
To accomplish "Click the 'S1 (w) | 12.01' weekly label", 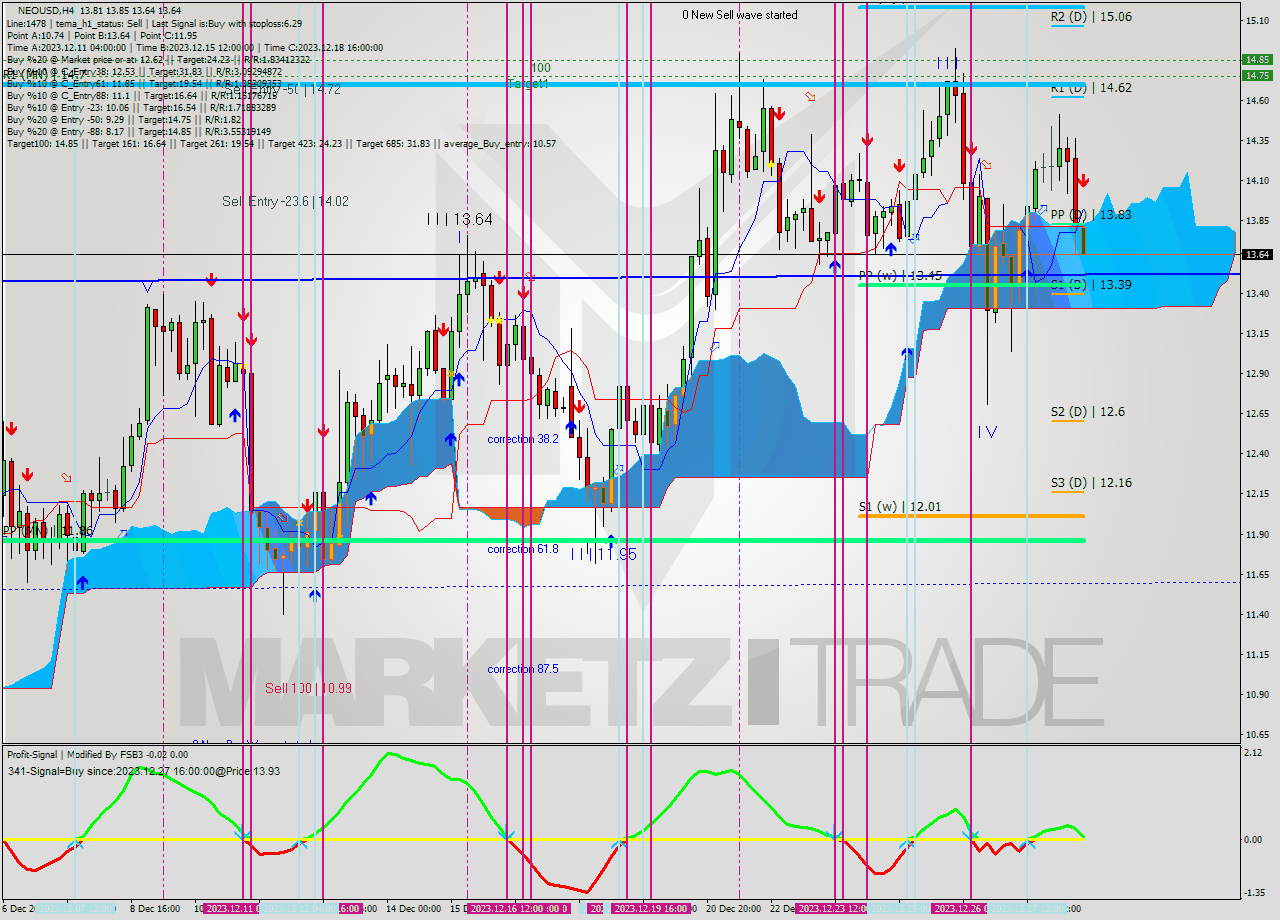I will (x=900, y=507).
